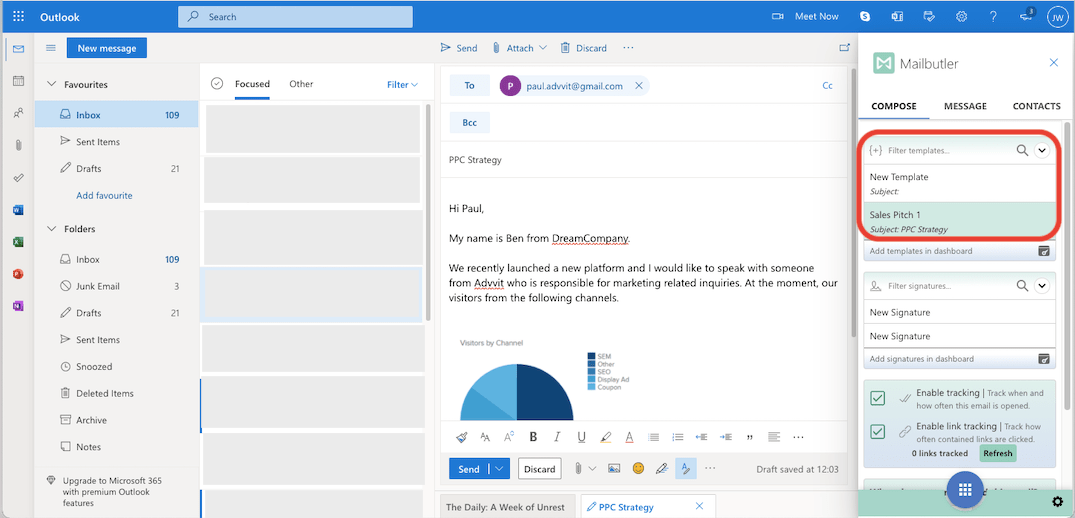
Task: Open OneNote feed icon in header
Action: click(897, 16)
